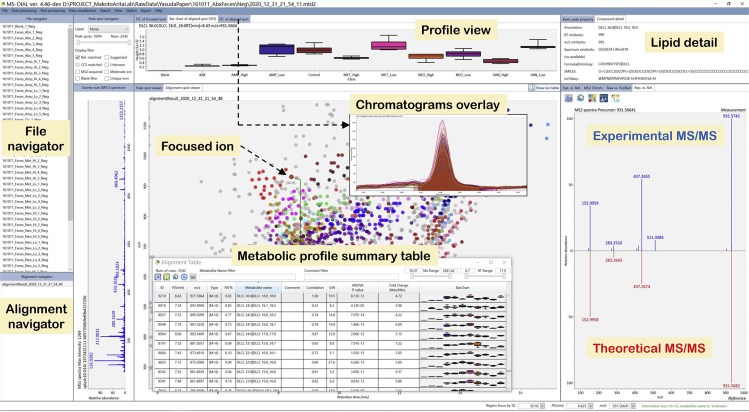Switch to EIC of focused spot tab
This screenshot has width=749, height=412.
pos(151,19)
